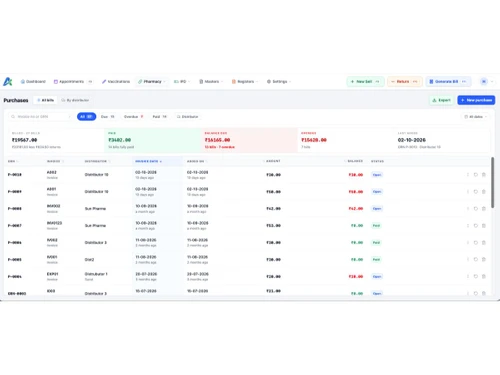Screen dimensions: 500x375
Task: Click the Paid status badge of P-0006
Action: [x=376, y=243]
